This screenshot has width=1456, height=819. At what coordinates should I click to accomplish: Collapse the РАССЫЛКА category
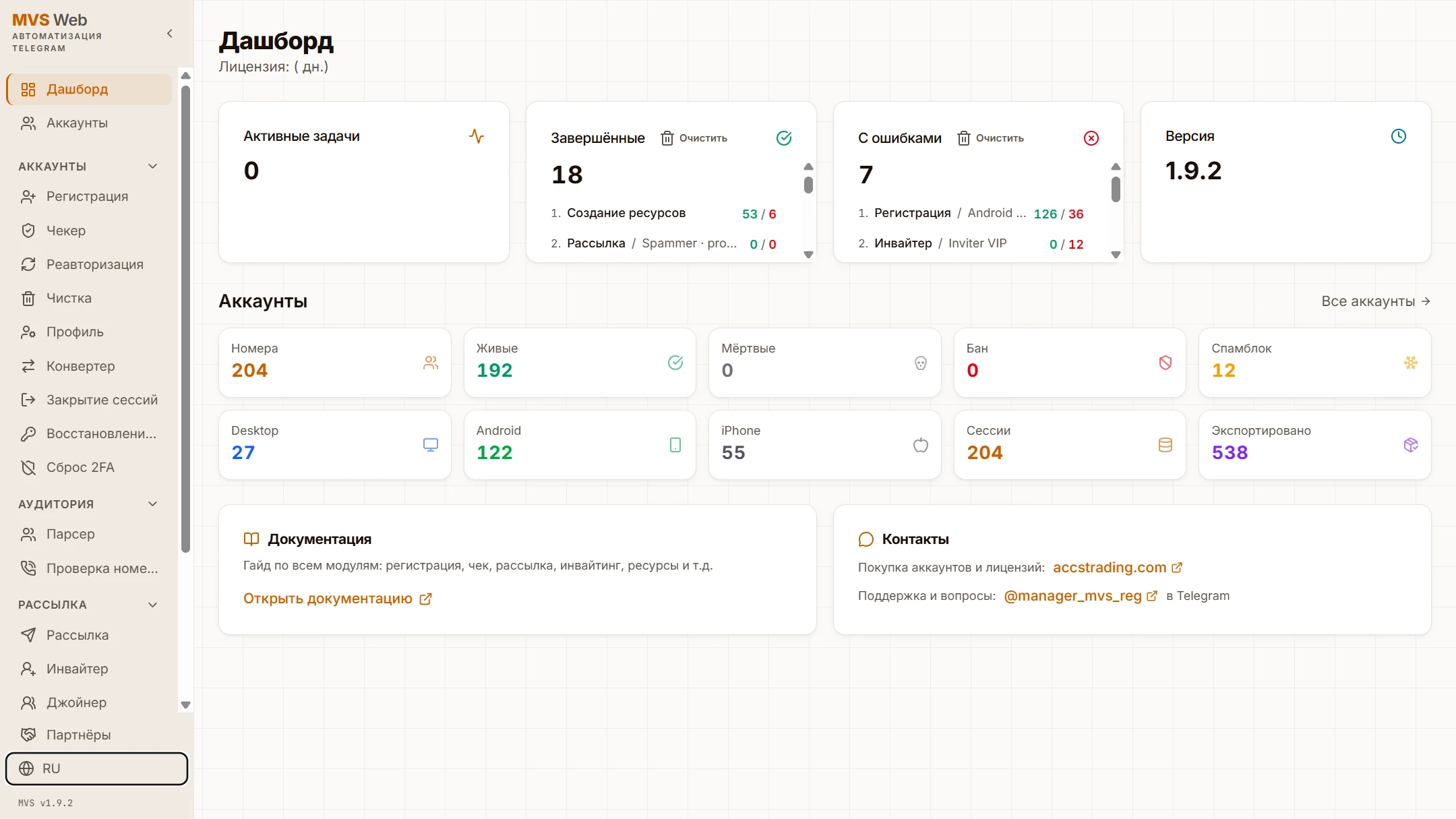tap(152, 604)
